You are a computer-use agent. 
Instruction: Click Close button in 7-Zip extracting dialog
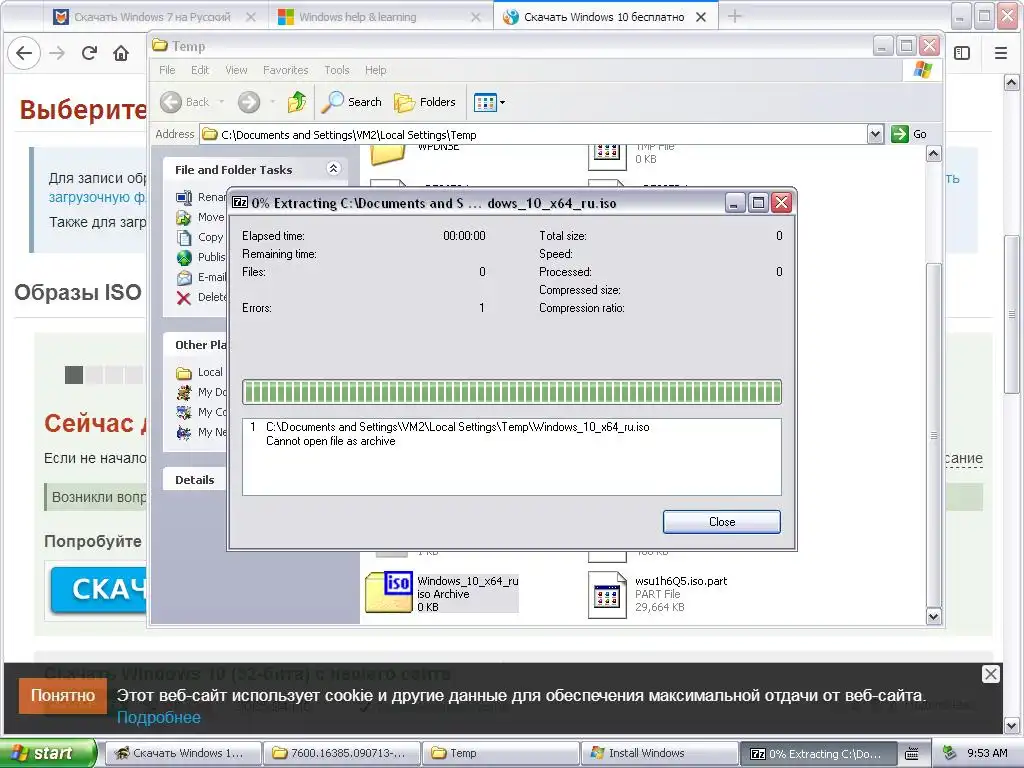pos(722,522)
